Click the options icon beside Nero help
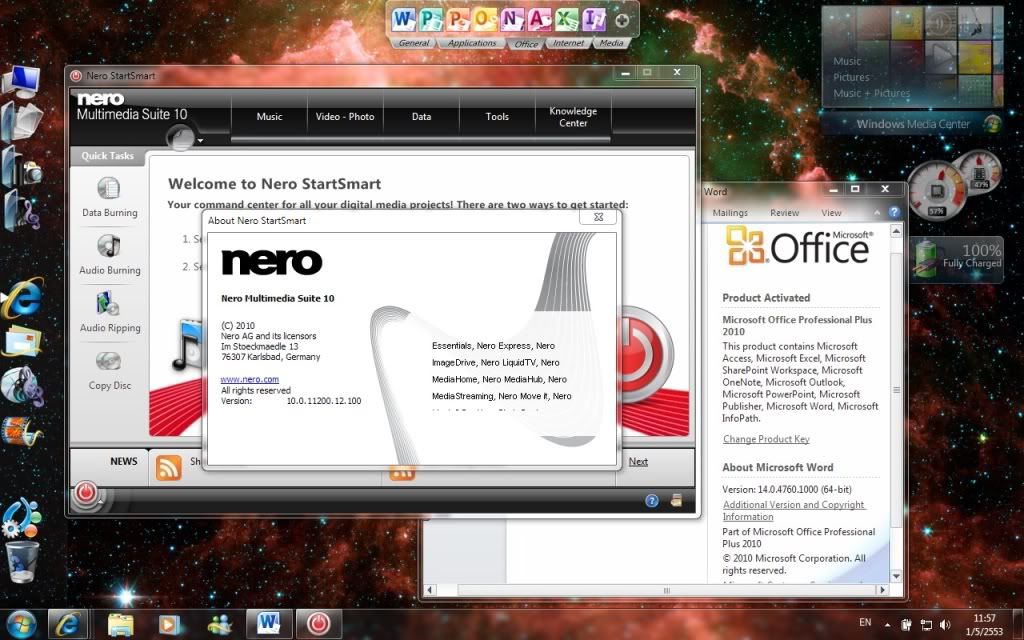1024x640 pixels. coord(676,500)
